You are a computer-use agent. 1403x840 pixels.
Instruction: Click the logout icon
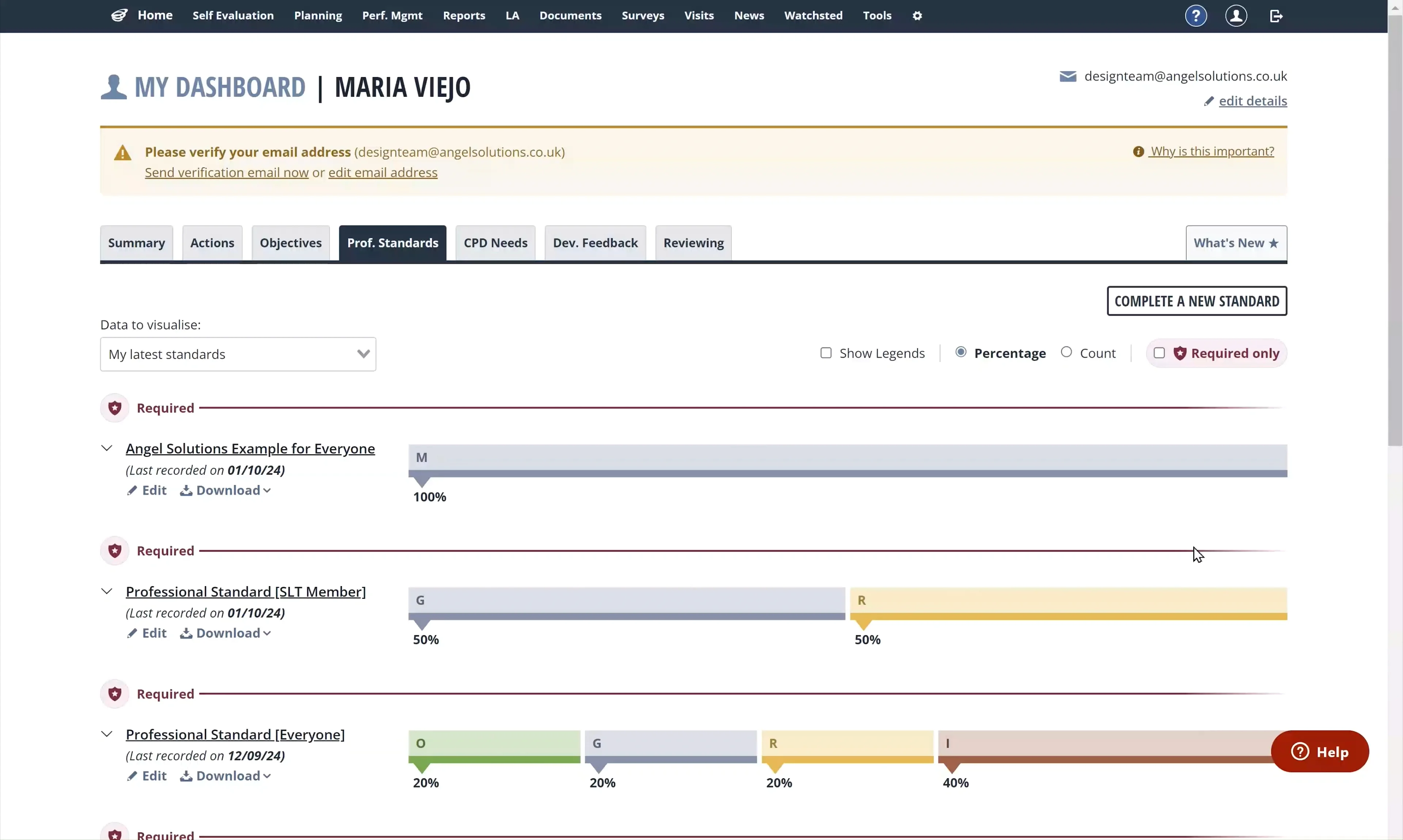[1276, 16]
